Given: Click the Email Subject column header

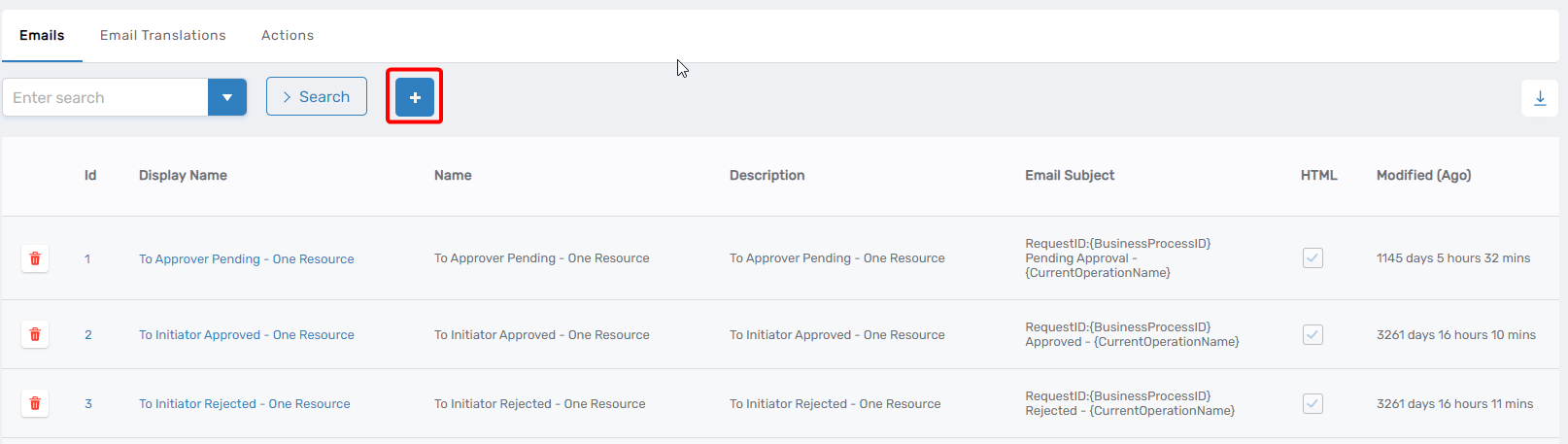Looking at the screenshot, I should (x=1070, y=176).
